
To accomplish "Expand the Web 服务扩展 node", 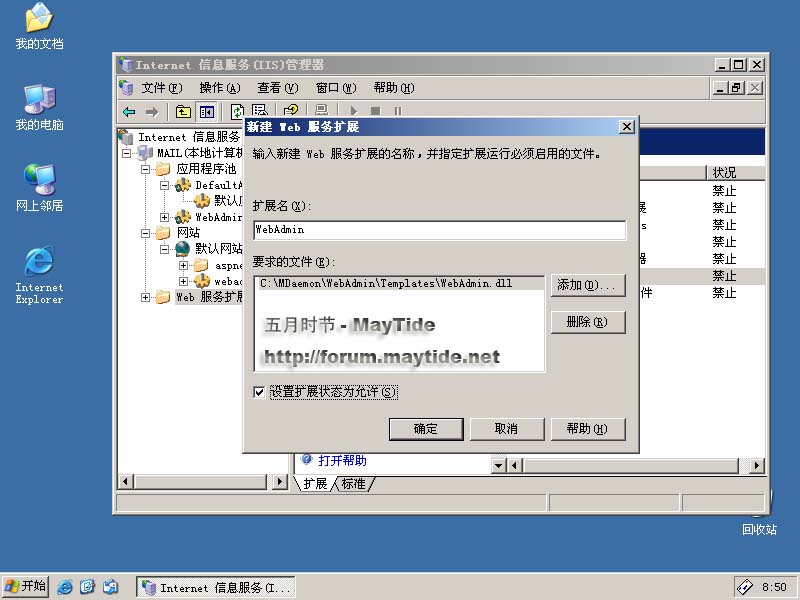I will click(145, 297).
